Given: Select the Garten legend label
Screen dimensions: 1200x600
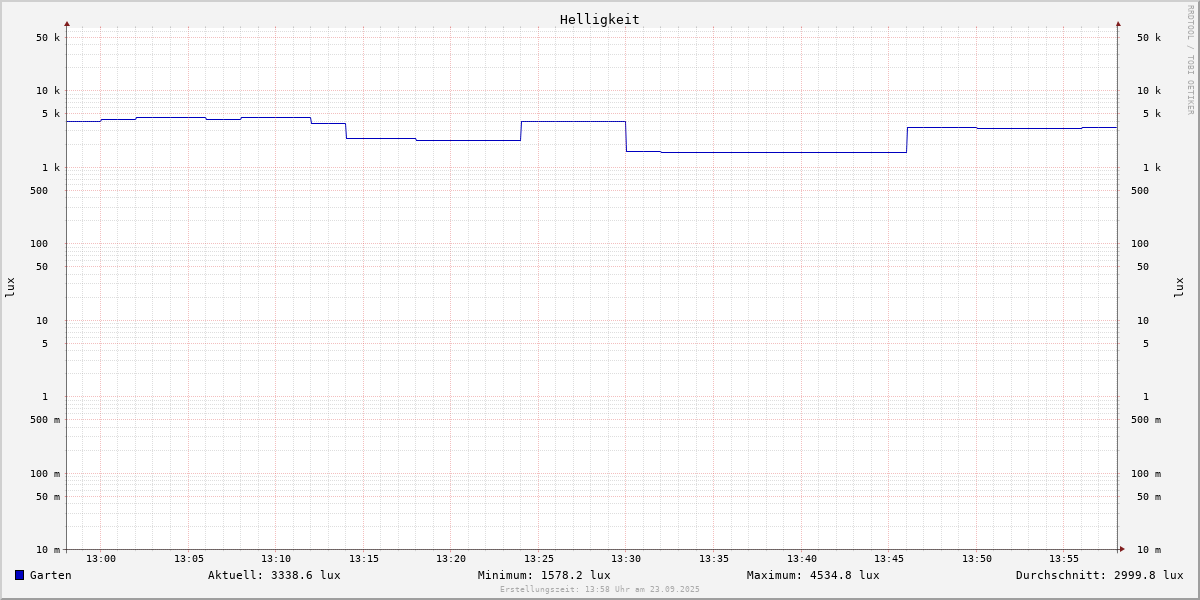Looking at the screenshot, I should pos(51,575).
